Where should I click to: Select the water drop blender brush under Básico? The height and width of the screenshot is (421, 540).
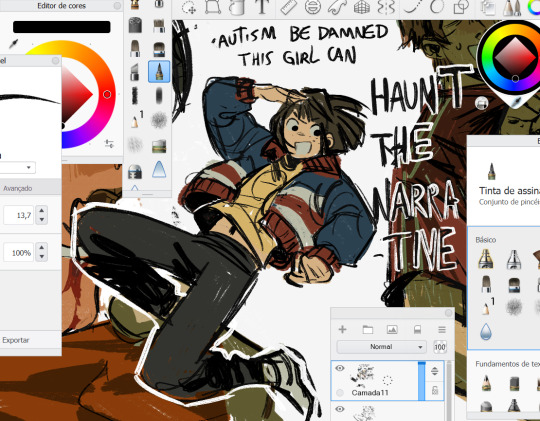(x=486, y=331)
